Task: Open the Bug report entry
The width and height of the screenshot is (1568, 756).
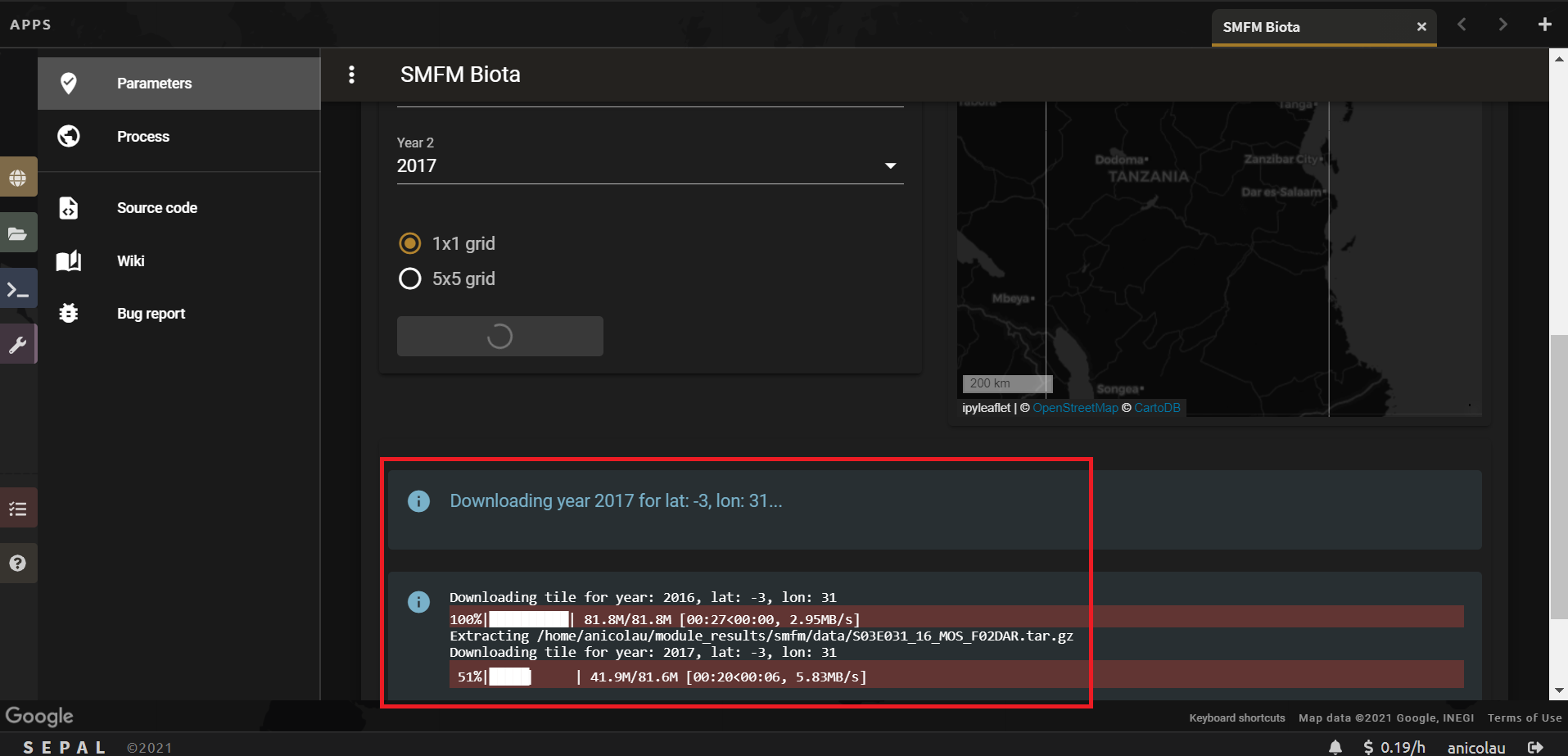Action: [178, 314]
